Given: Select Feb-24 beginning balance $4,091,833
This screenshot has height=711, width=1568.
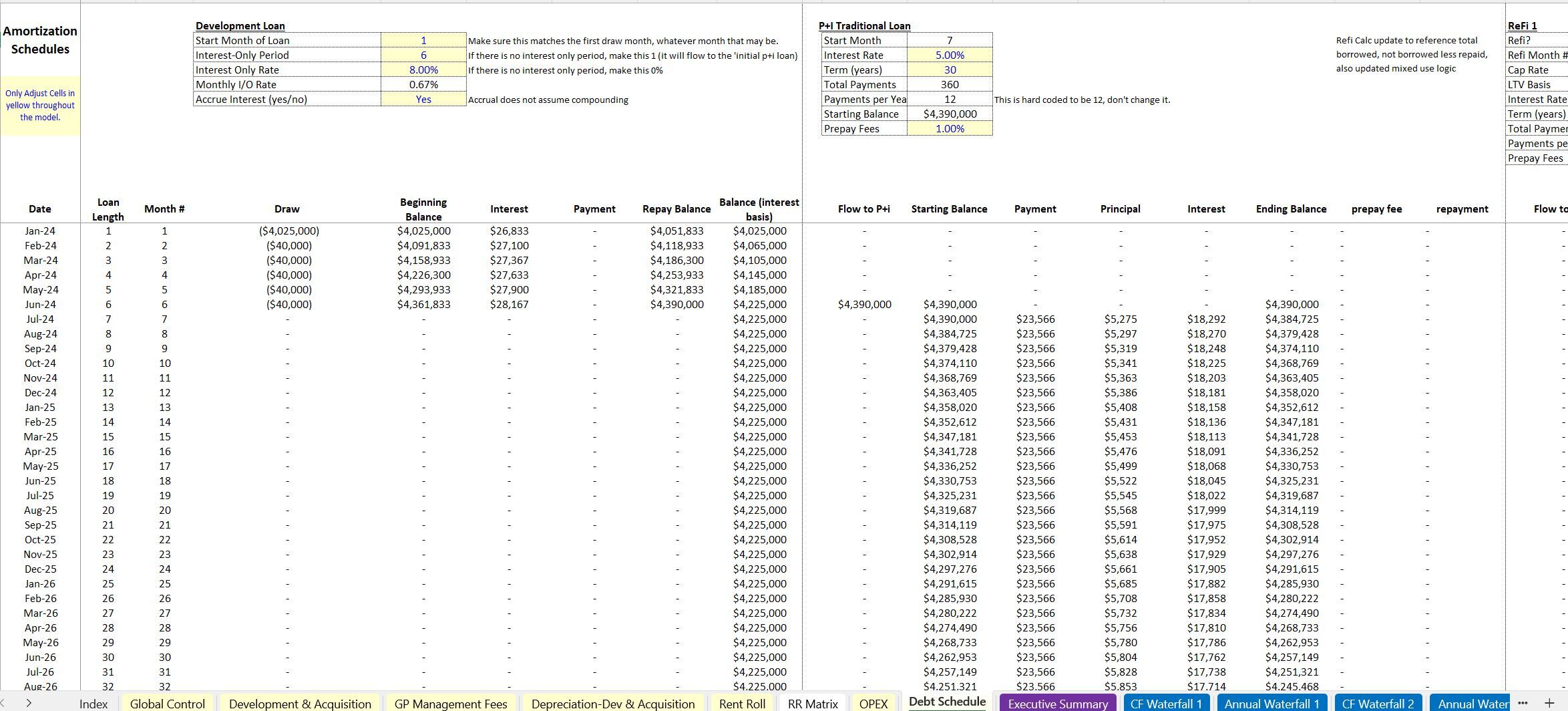Looking at the screenshot, I should click(x=423, y=246).
